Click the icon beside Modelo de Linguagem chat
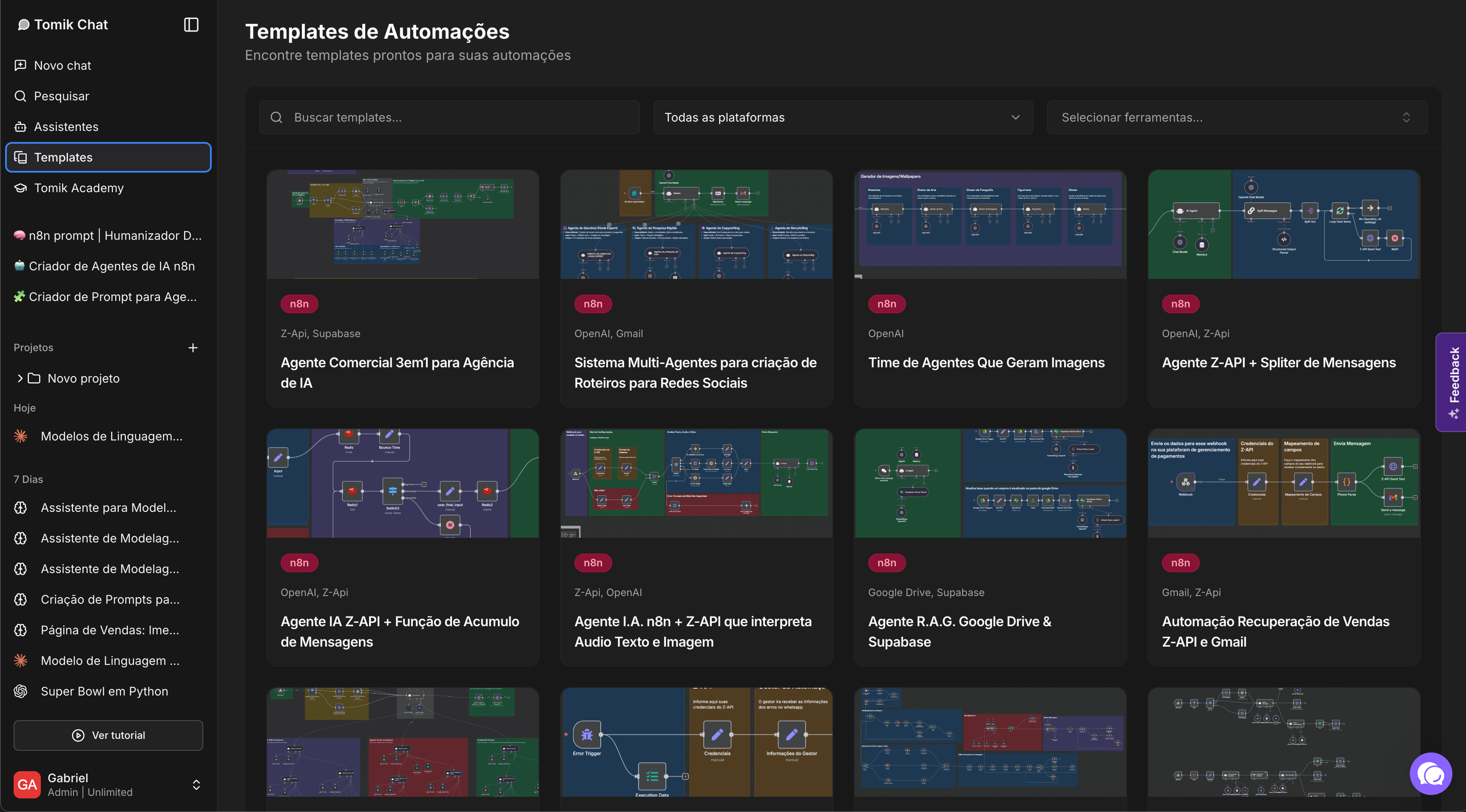Image resolution: width=1466 pixels, height=812 pixels. coord(20,661)
